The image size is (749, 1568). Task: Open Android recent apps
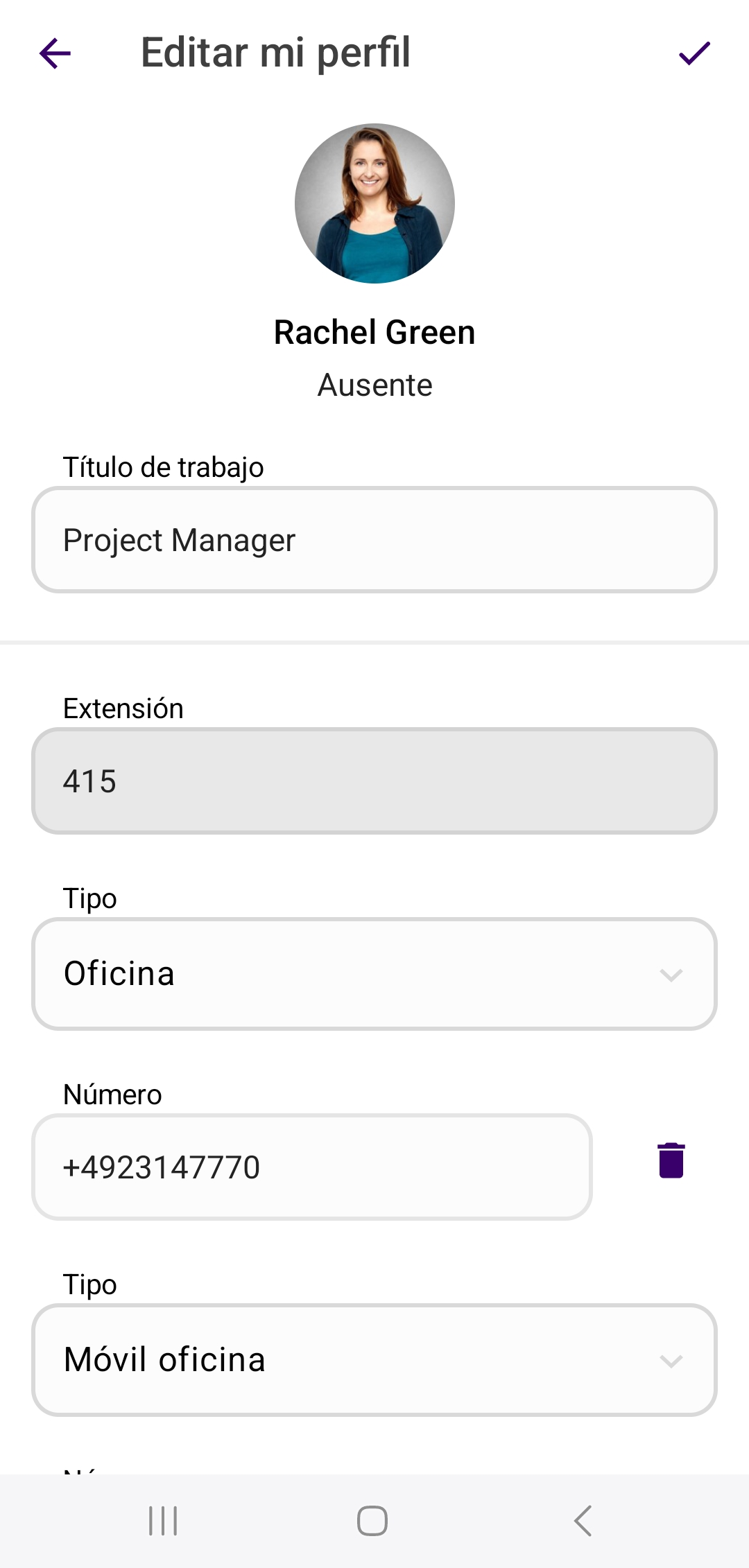coord(163,1521)
